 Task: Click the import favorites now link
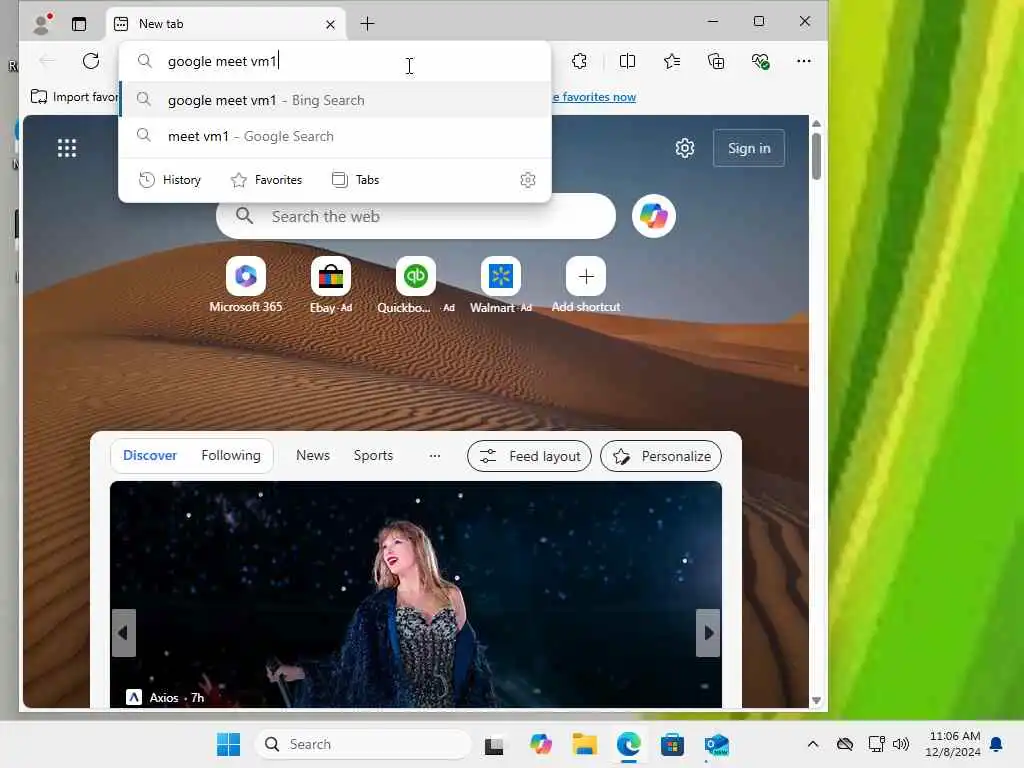pyautogui.click(x=594, y=97)
